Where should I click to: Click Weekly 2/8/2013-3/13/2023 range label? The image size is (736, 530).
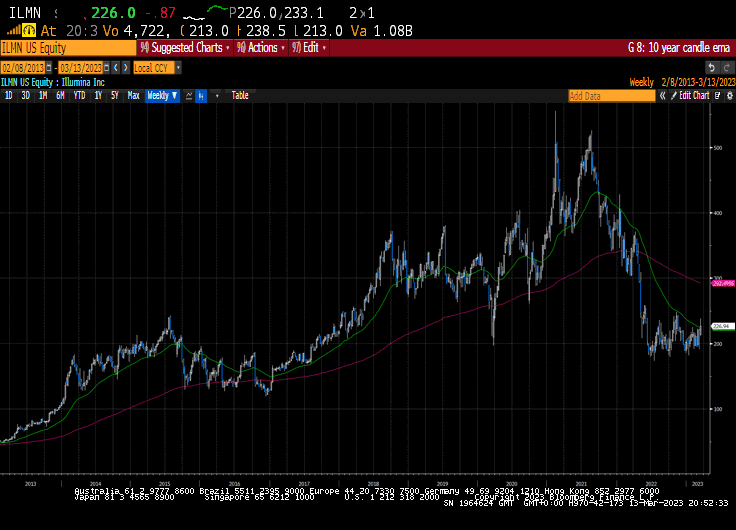tap(682, 82)
